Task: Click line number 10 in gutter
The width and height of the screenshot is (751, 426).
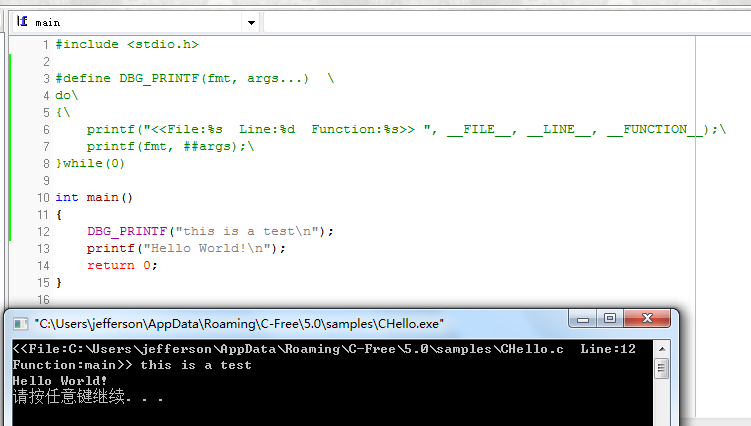Action: click(x=43, y=198)
